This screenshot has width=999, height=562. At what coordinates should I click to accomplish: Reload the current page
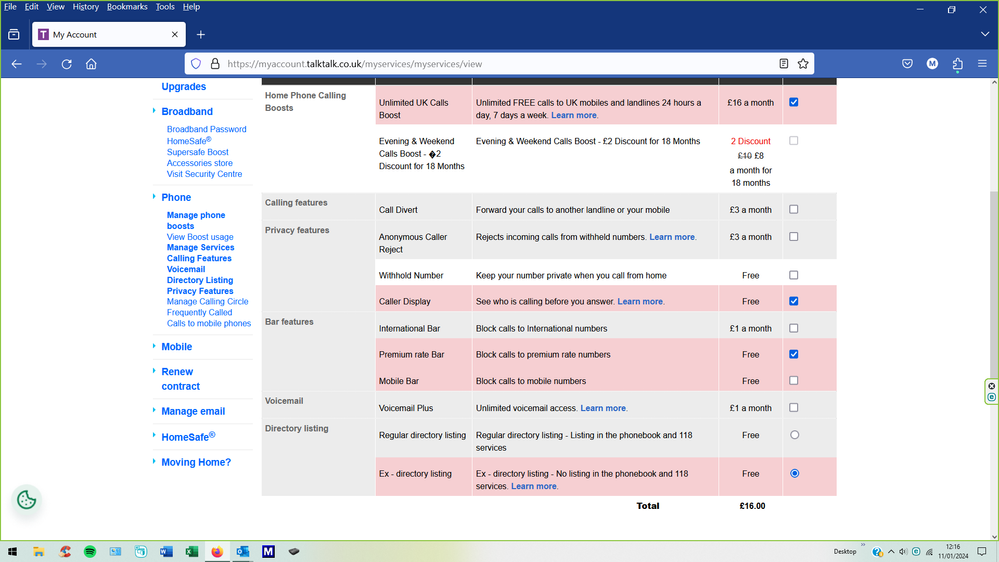pyautogui.click(x=66, y=64)
